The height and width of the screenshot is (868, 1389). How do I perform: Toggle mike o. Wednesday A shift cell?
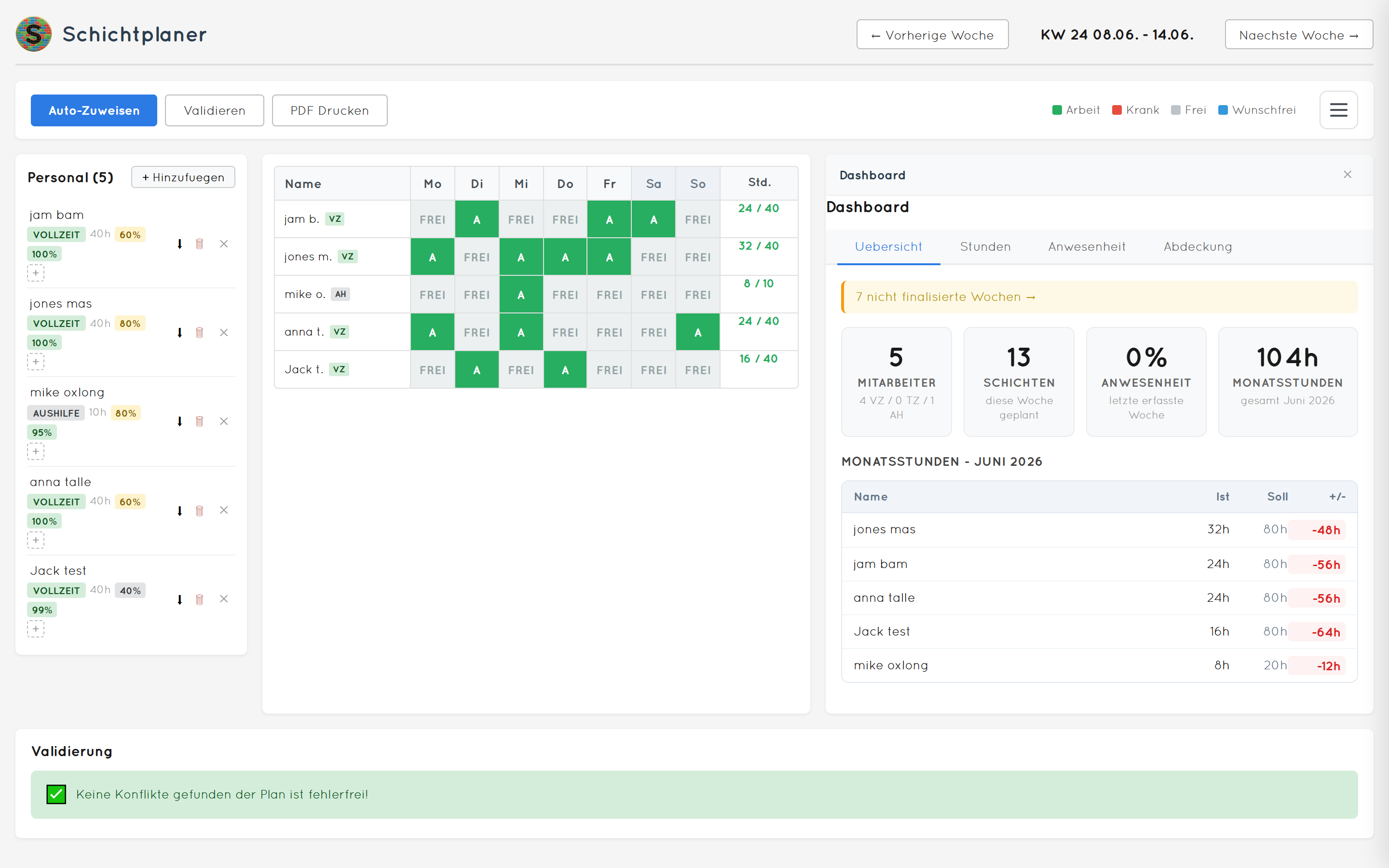(x=520, y=295)
